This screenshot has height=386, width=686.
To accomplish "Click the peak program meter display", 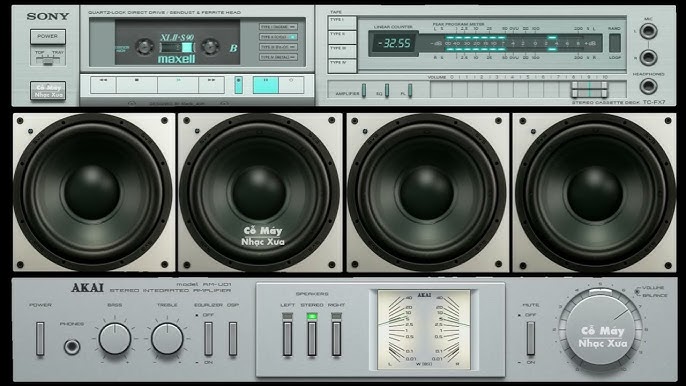I will tap(511, 43).
